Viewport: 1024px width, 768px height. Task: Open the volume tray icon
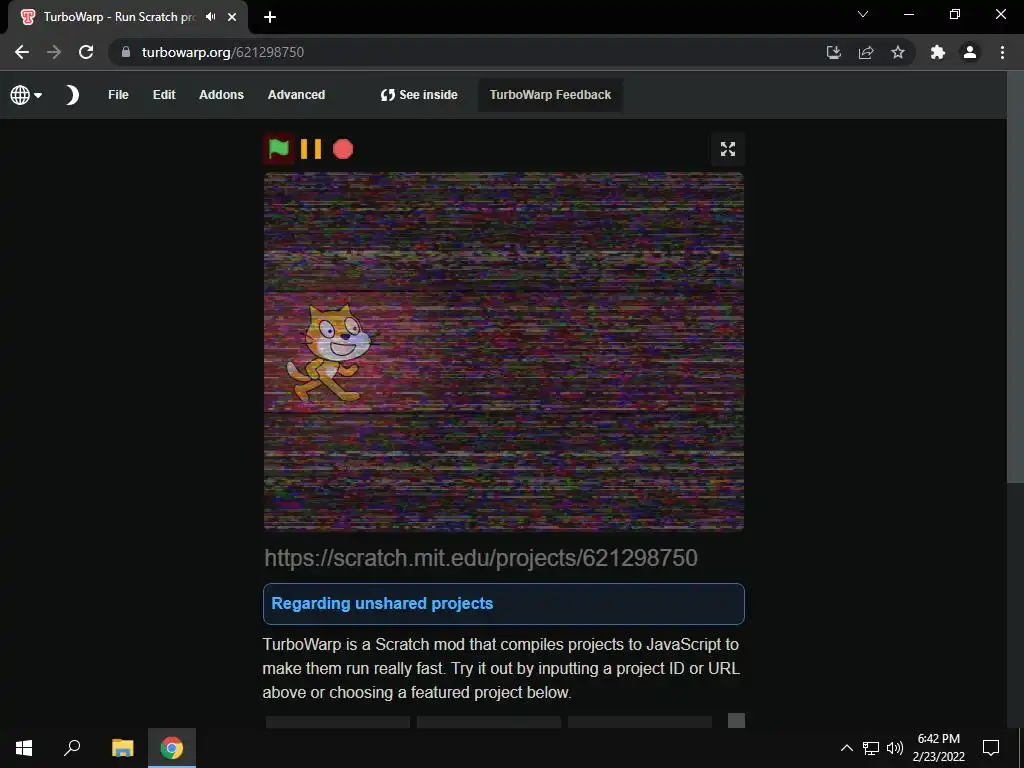pos(895,748)
